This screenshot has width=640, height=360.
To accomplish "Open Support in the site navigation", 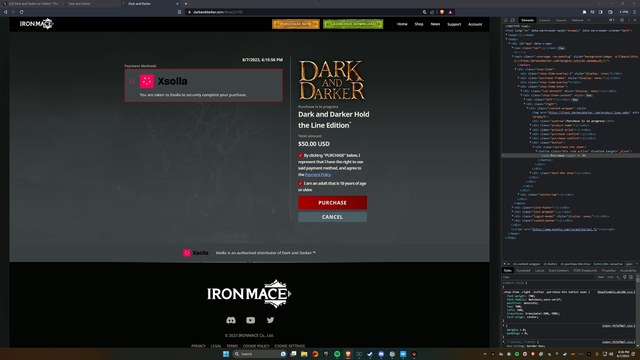I will pos(454,24).
